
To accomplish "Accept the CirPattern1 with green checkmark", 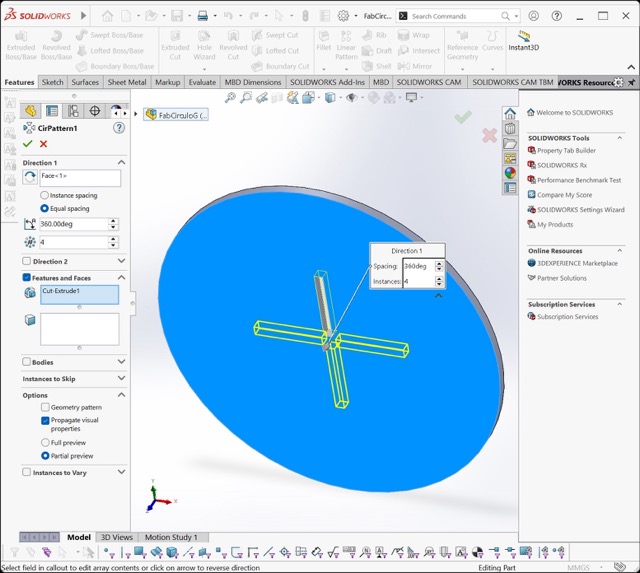I will [28, 144].
